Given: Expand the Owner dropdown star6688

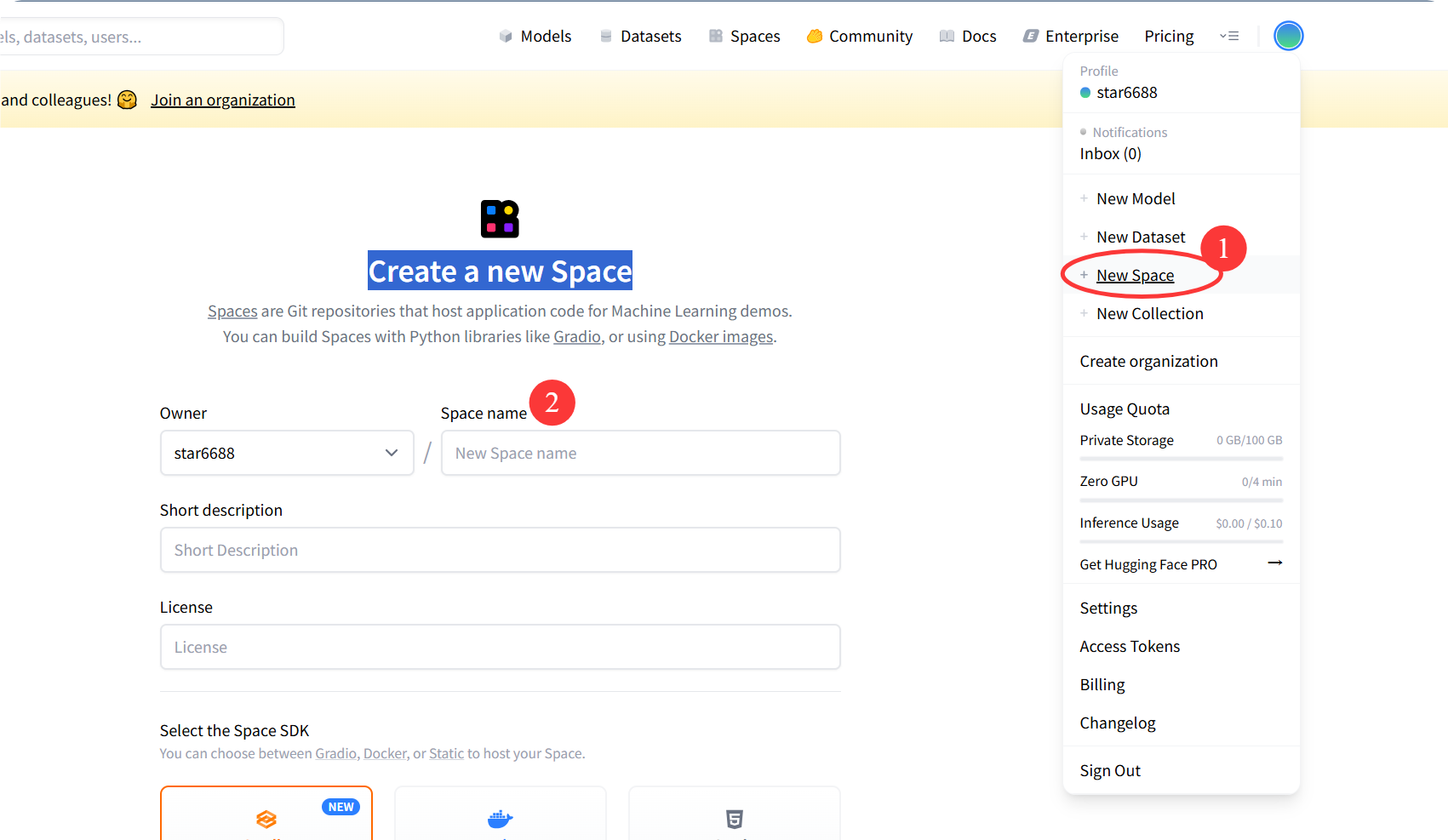Looking at the screenshot, I should 287,453.
